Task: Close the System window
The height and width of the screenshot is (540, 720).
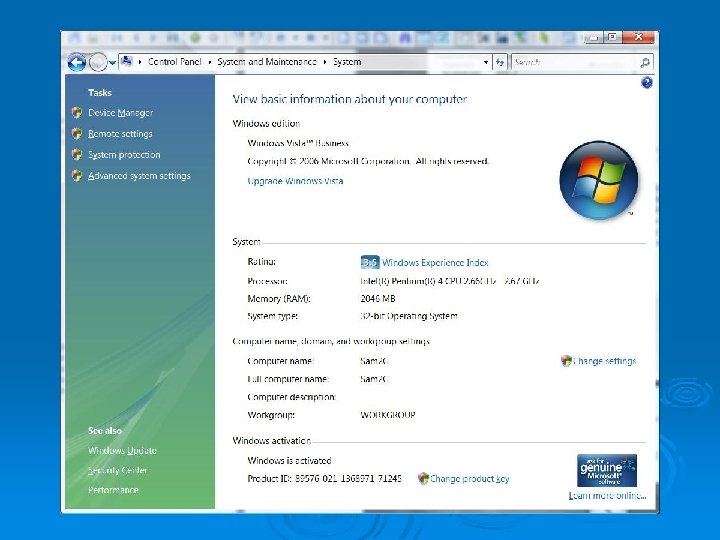Action: [638, 37]
